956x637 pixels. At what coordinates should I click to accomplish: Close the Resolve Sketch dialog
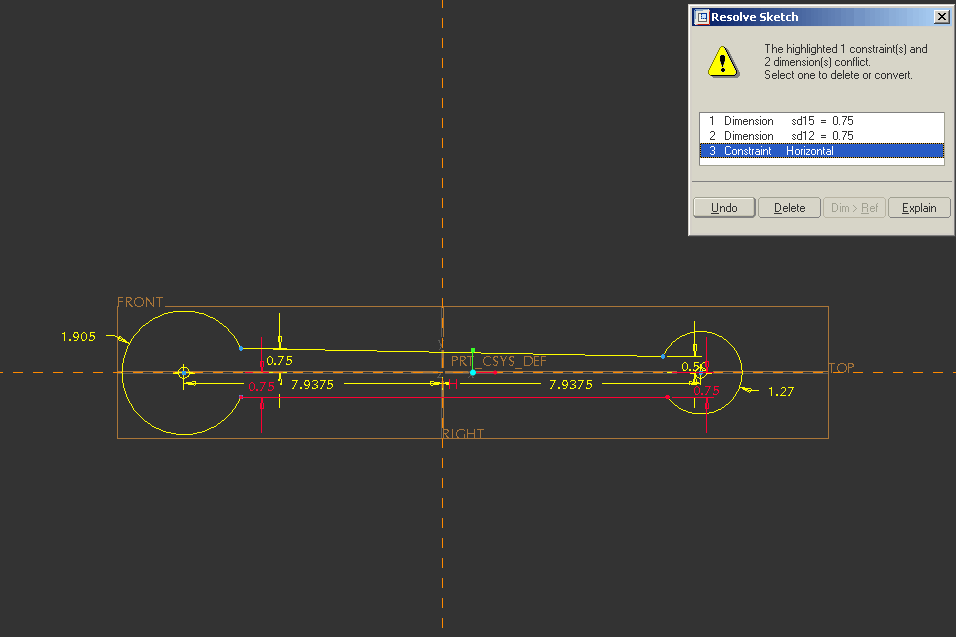coord(941,17)
